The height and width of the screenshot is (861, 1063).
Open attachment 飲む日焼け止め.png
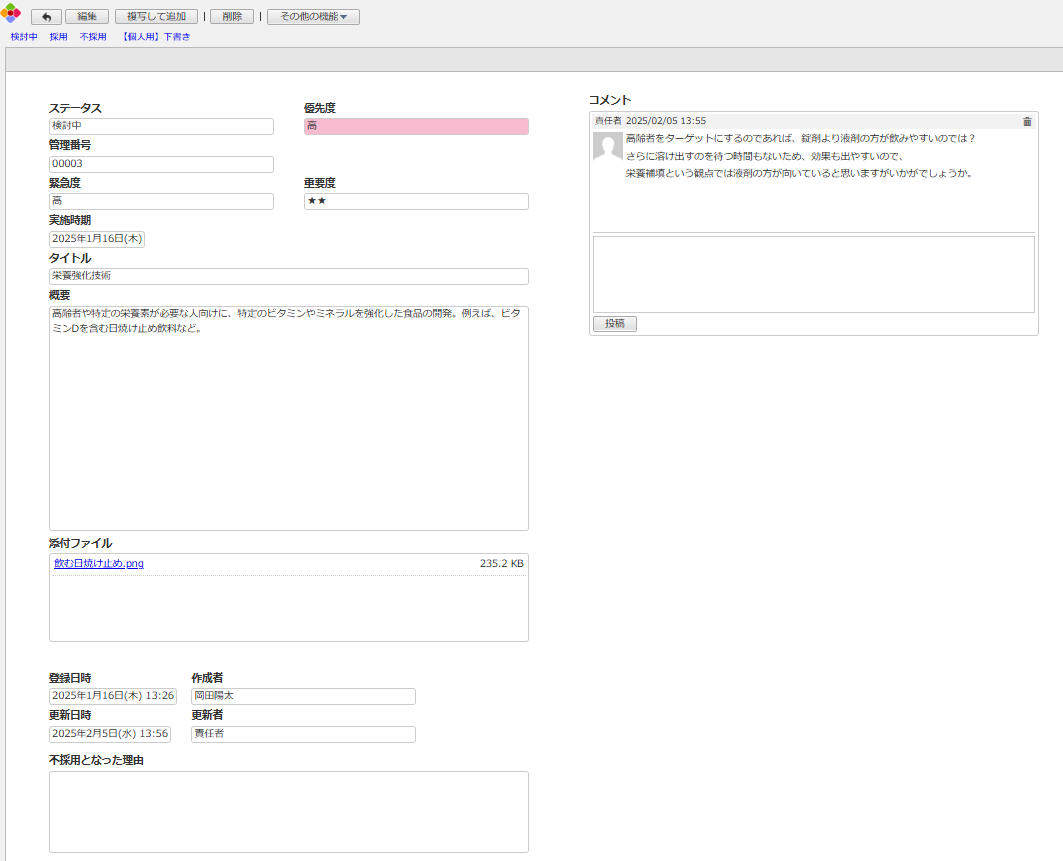coord(99,564)
